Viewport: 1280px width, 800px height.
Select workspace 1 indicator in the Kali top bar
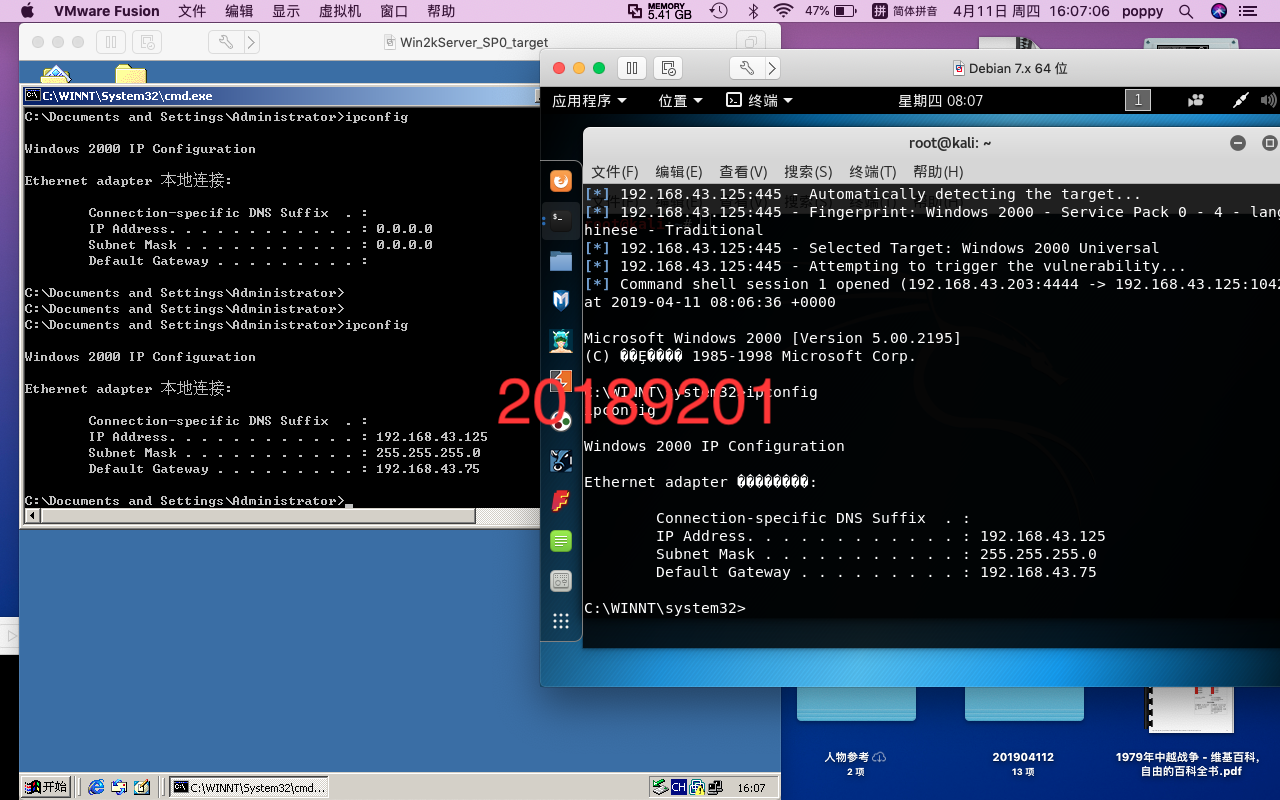point(1138,100)
